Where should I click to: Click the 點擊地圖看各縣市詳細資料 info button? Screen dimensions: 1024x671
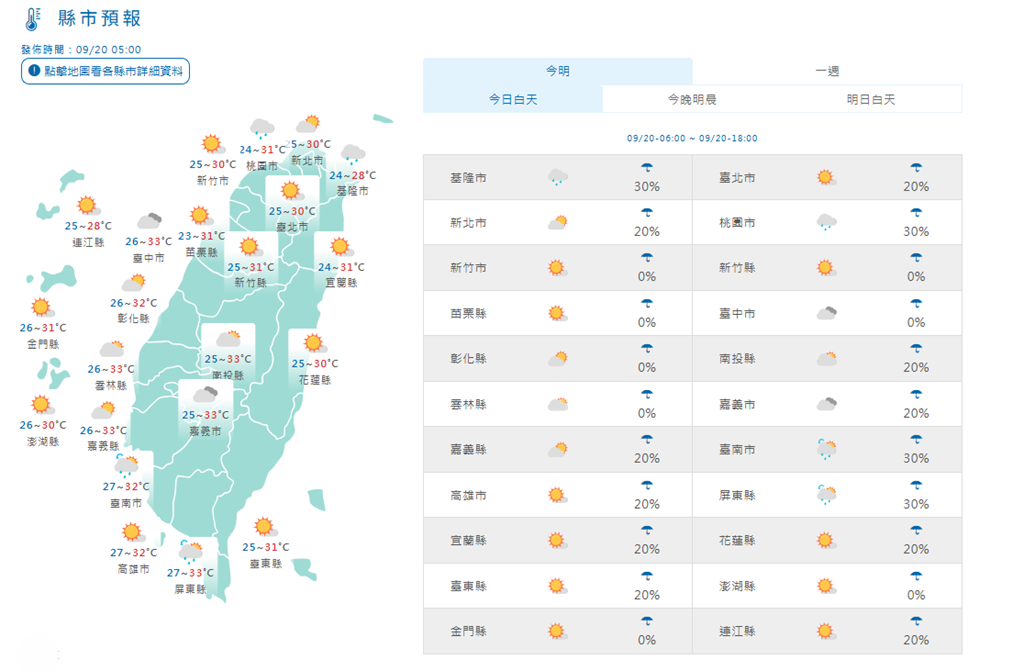[x=105, y=71]
